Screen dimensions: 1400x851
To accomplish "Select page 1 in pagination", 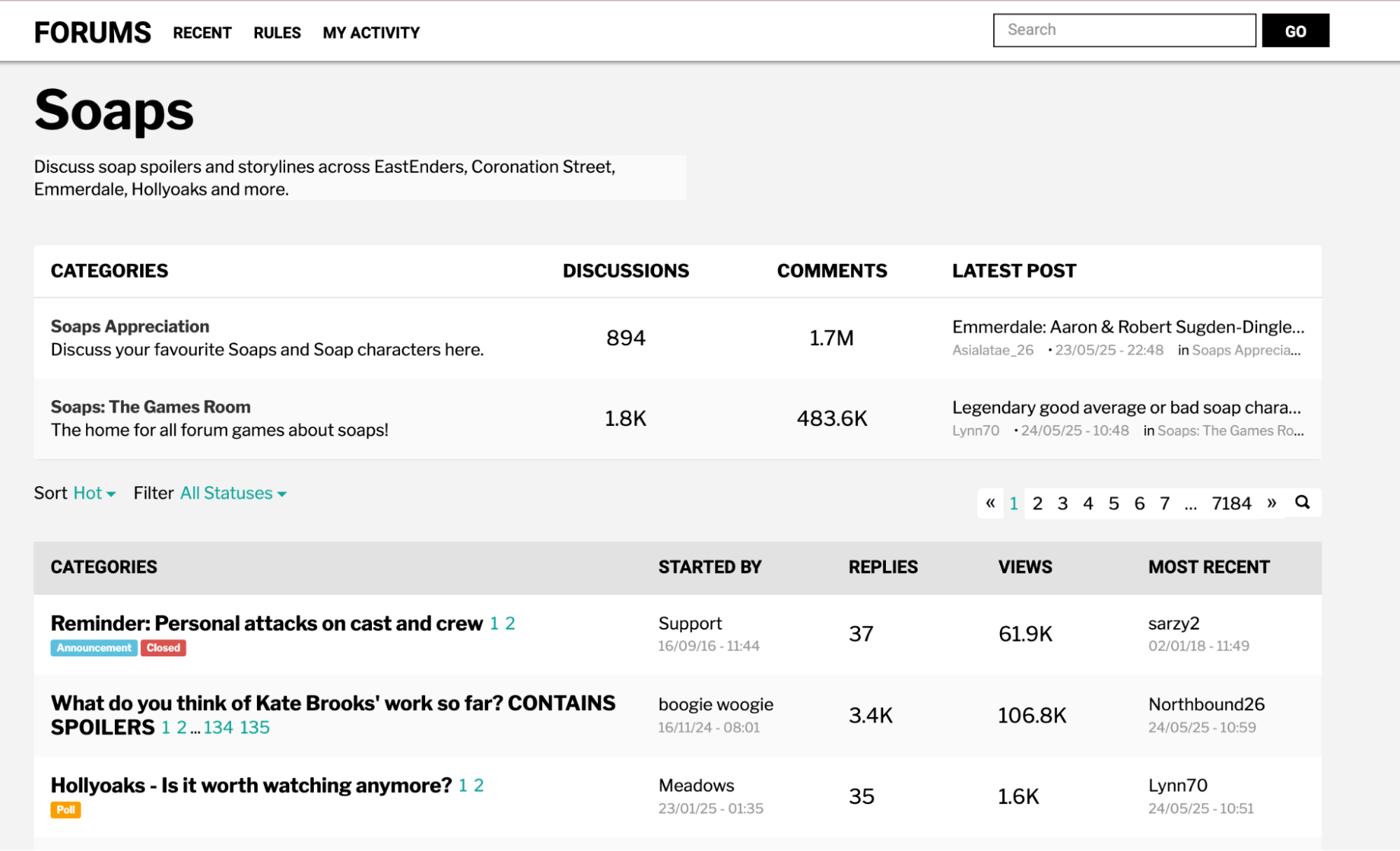I will pos(1013,503).
